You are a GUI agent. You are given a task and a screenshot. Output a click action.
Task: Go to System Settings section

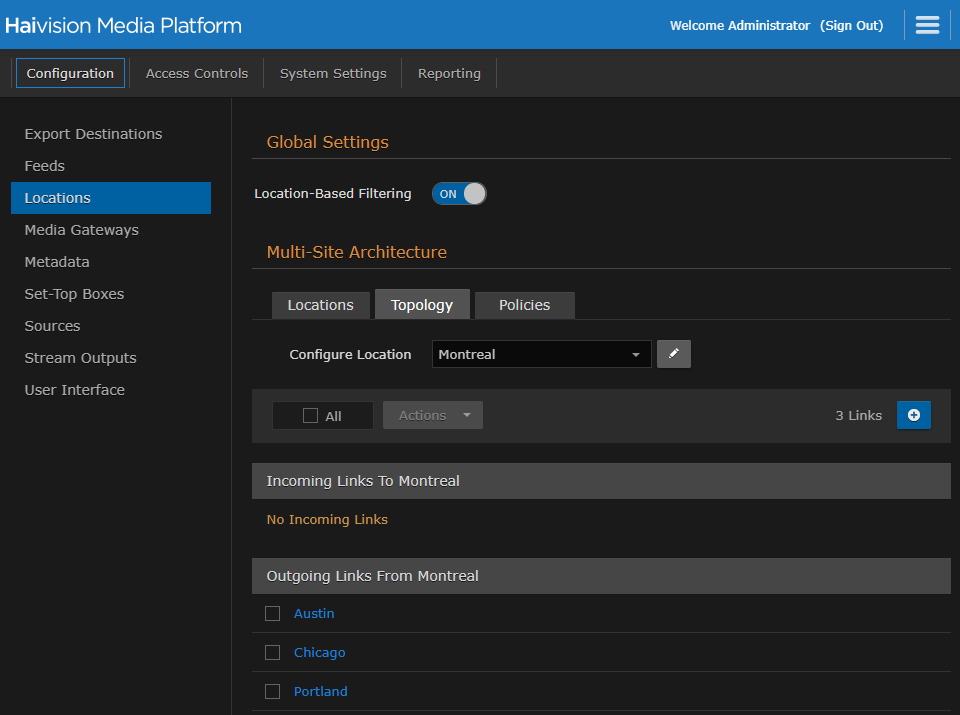[333, 73]
